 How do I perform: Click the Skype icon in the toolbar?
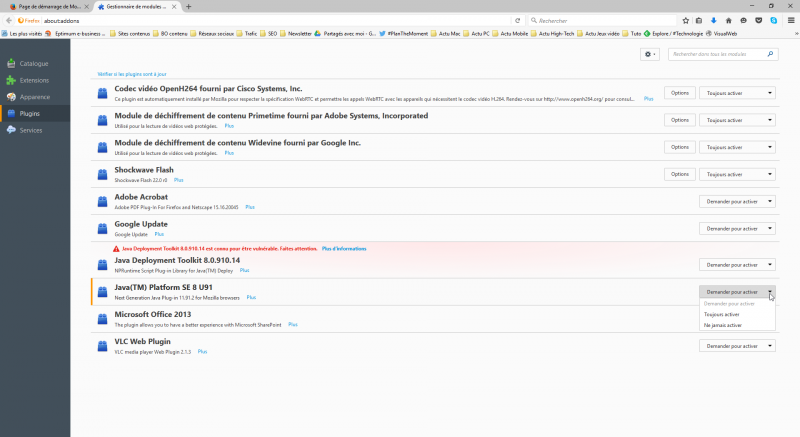[773, 20]
